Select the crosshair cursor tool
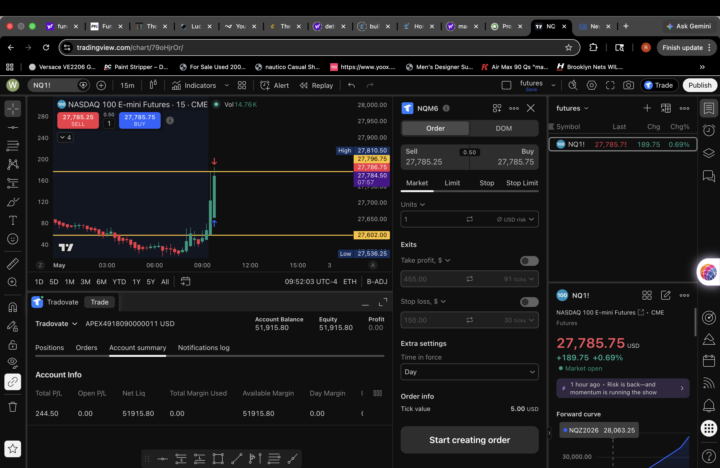Image resolution: width=720 pixels, height=468 pixels. point(13,109)
